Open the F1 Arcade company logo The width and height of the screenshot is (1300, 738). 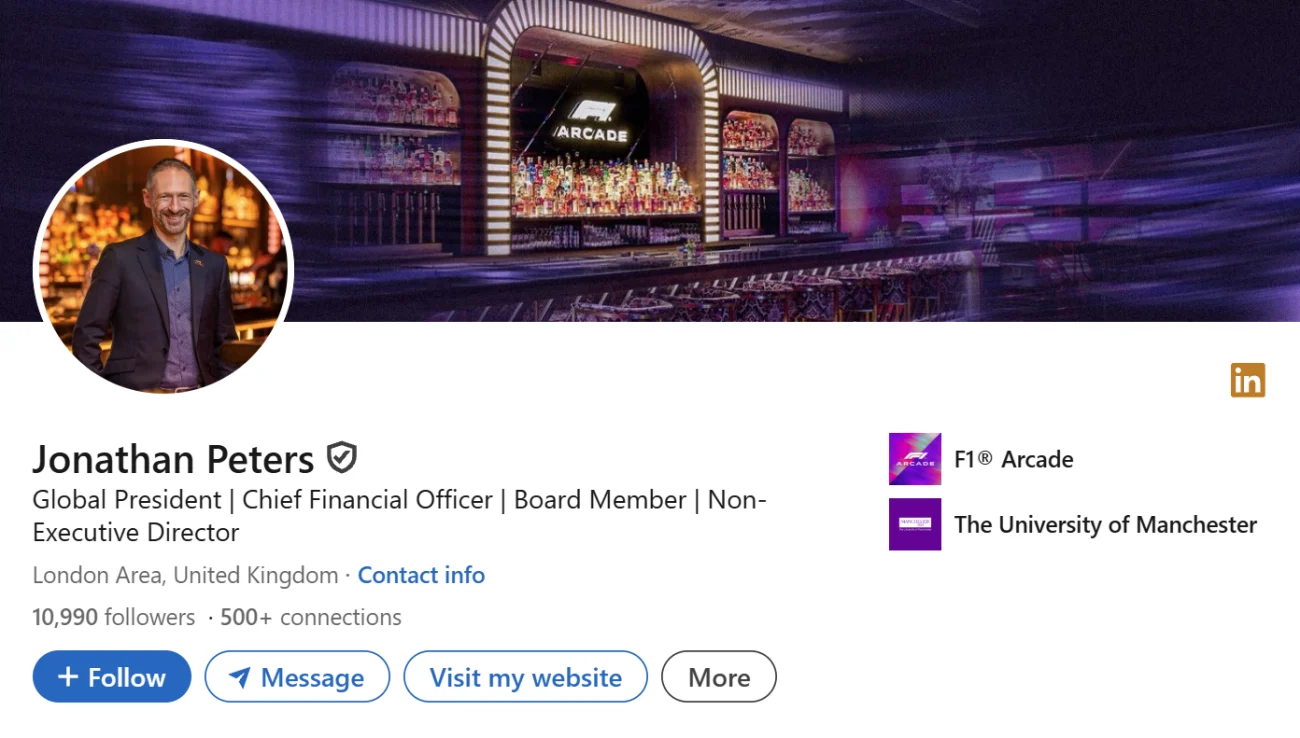(914, 459)
